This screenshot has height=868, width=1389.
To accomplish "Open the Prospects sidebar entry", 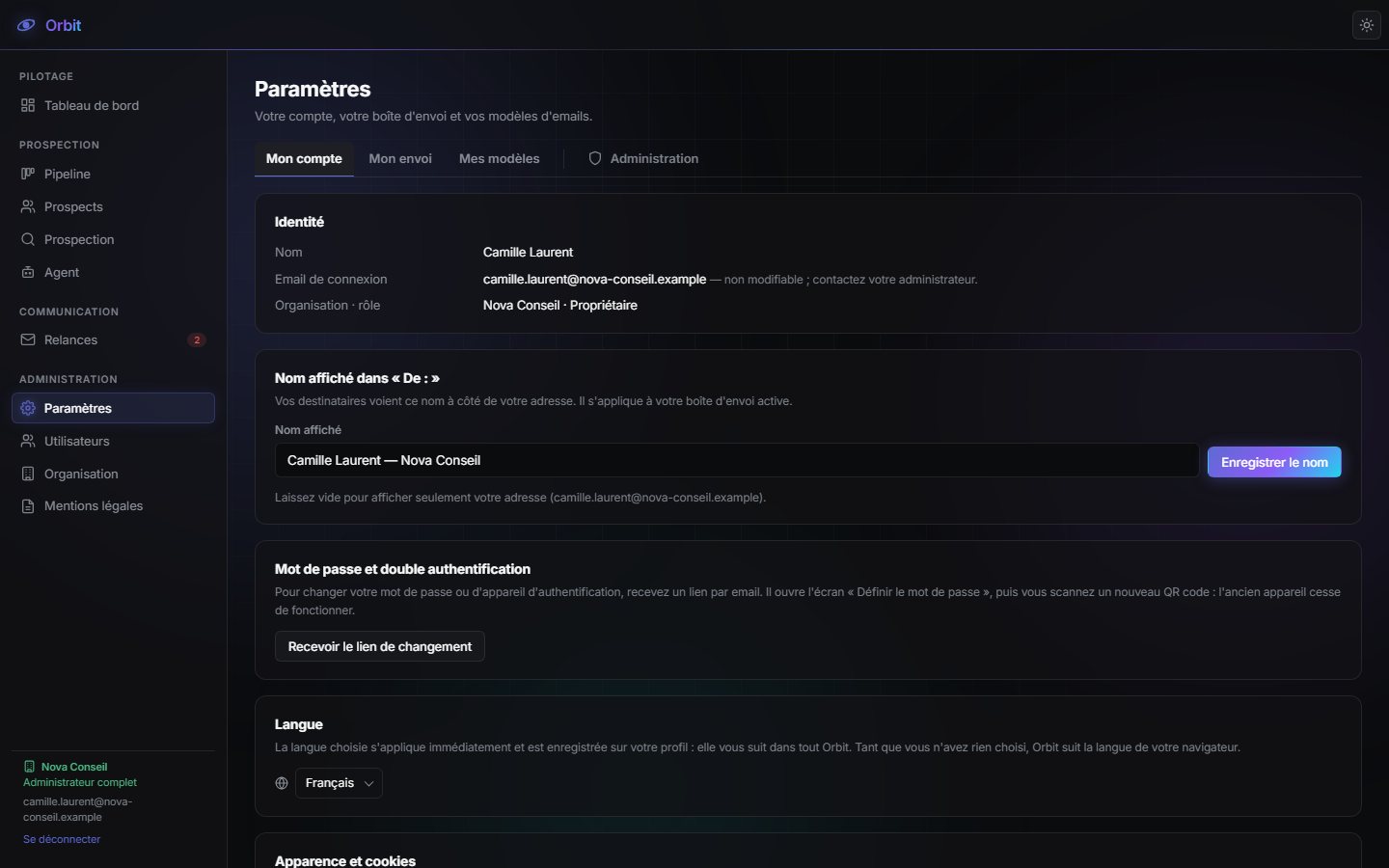I will coord(113,206).
